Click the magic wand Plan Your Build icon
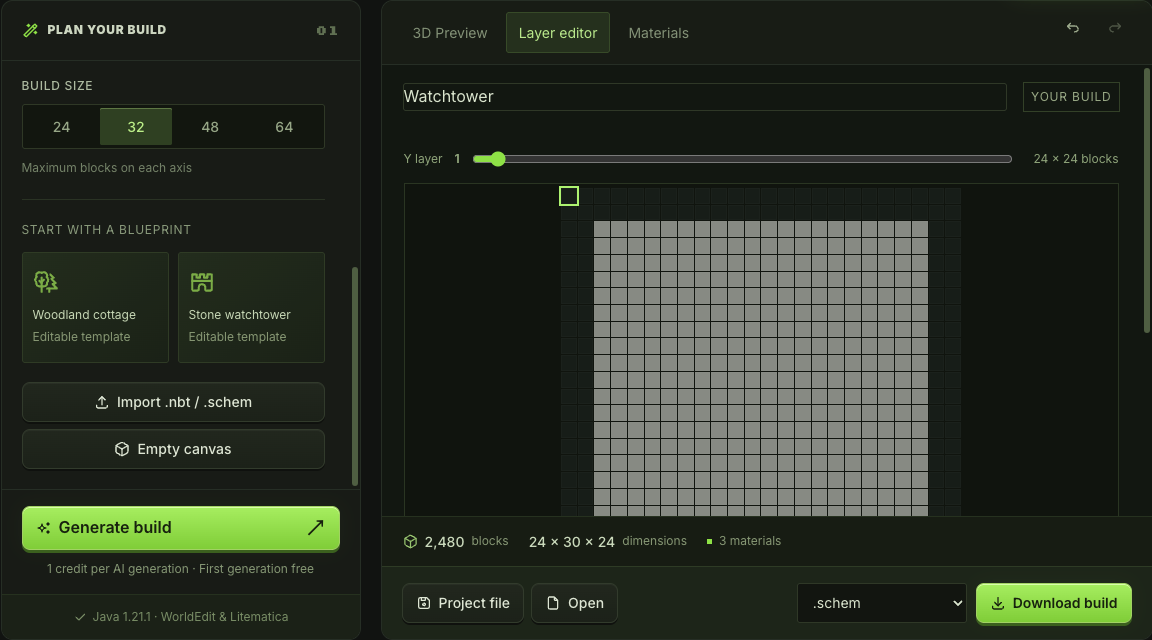The width and height of the screenshot is (1152, 640). pyautogui.click(x=30, y=30)
